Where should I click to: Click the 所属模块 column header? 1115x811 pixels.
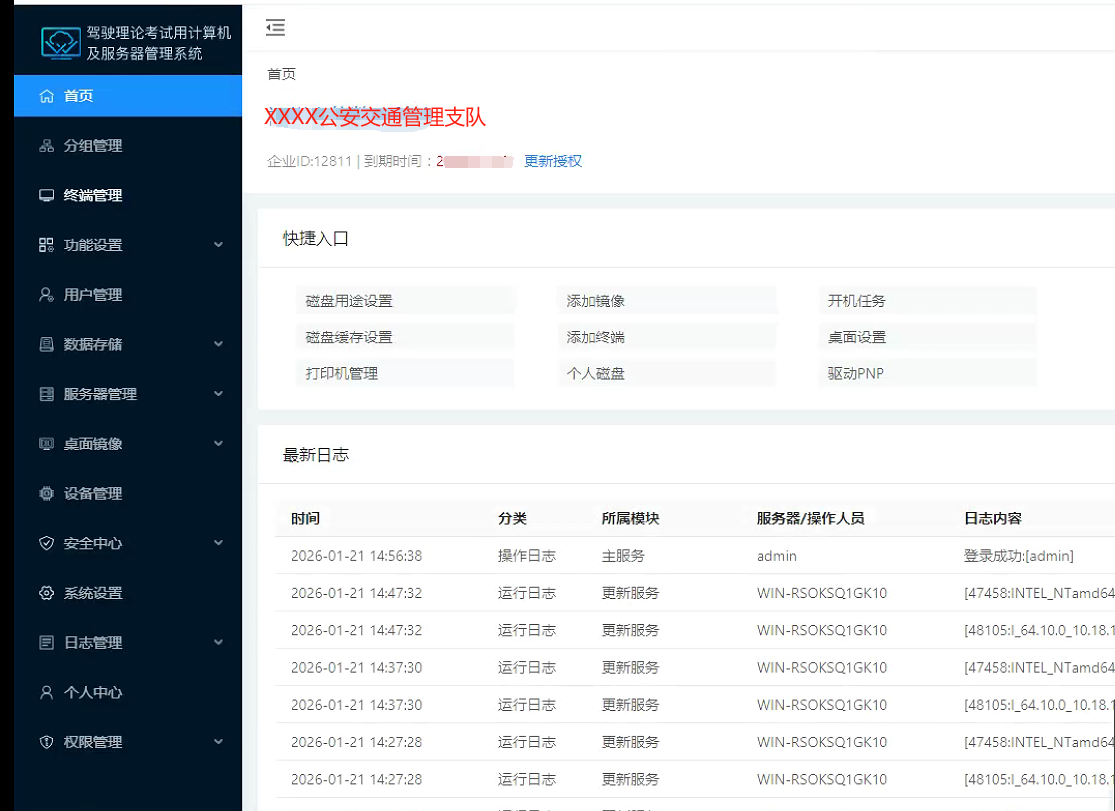630,519
